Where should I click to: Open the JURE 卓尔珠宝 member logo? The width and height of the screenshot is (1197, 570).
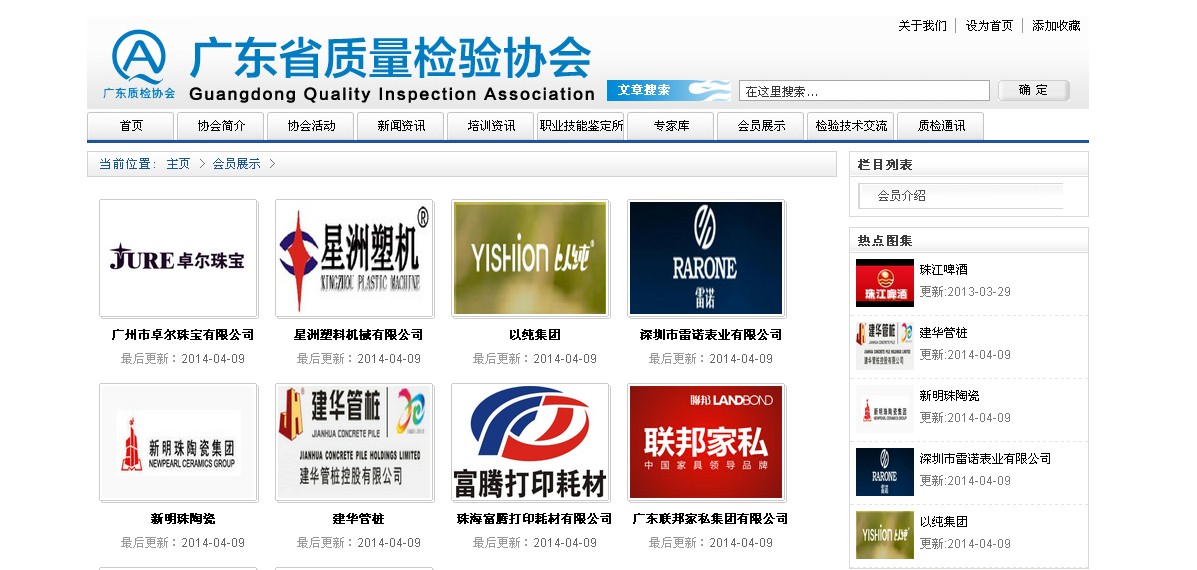[x=178, y=259]
